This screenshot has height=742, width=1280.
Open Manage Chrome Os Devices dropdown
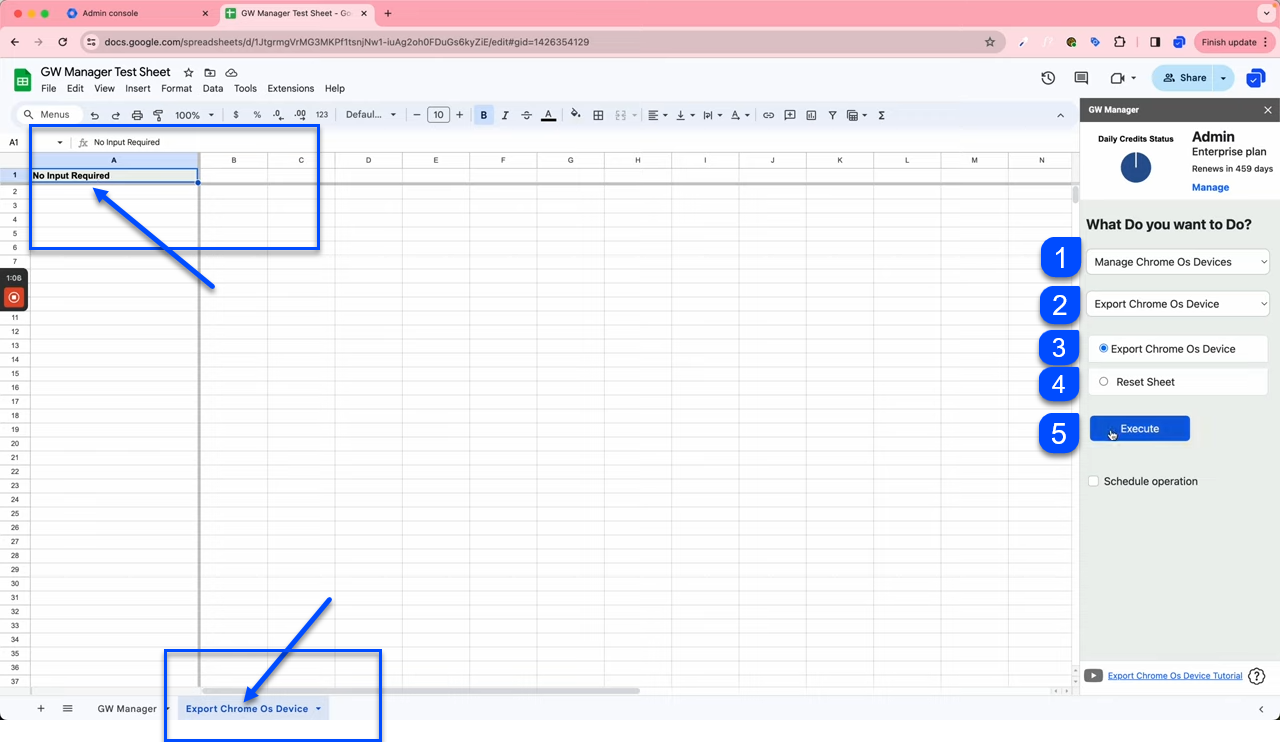(1178, 262)
